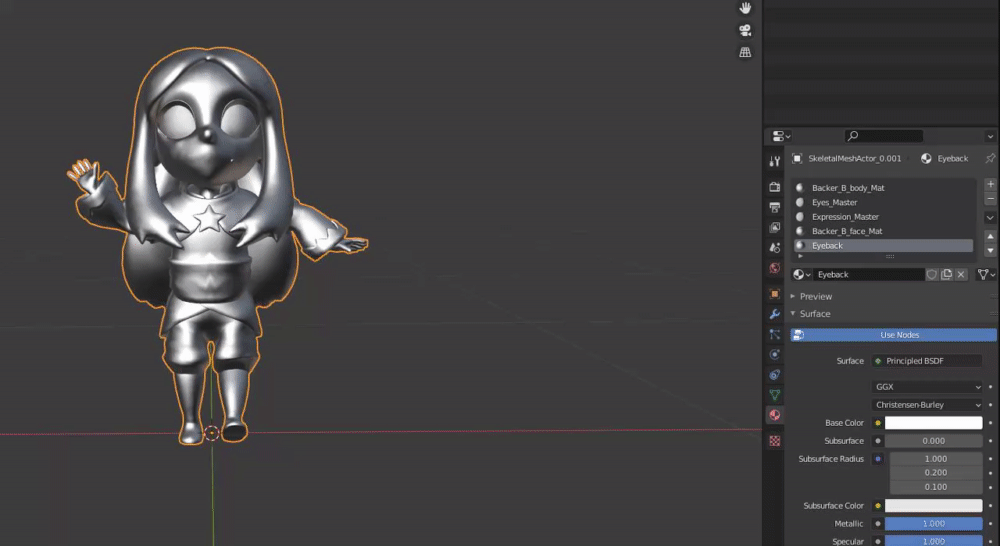Click the Subsurface Radius node socket dot
This screenshot has height=546, width=1000.
(x=878, y=459)
